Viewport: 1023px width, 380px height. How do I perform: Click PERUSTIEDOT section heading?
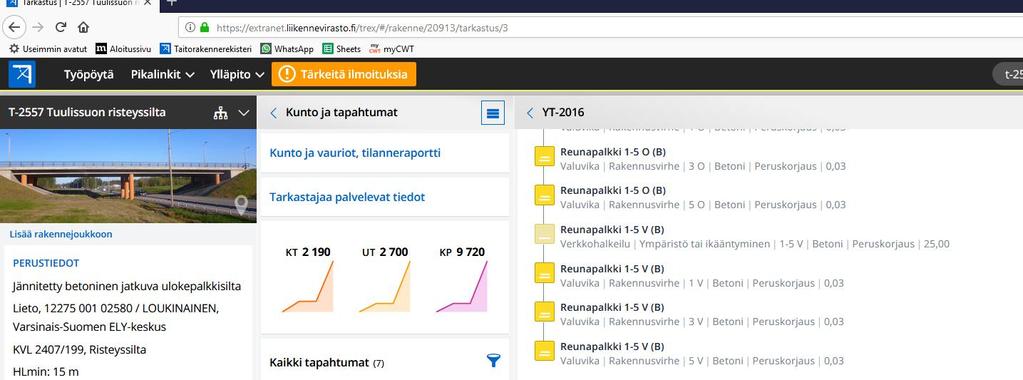46,263
